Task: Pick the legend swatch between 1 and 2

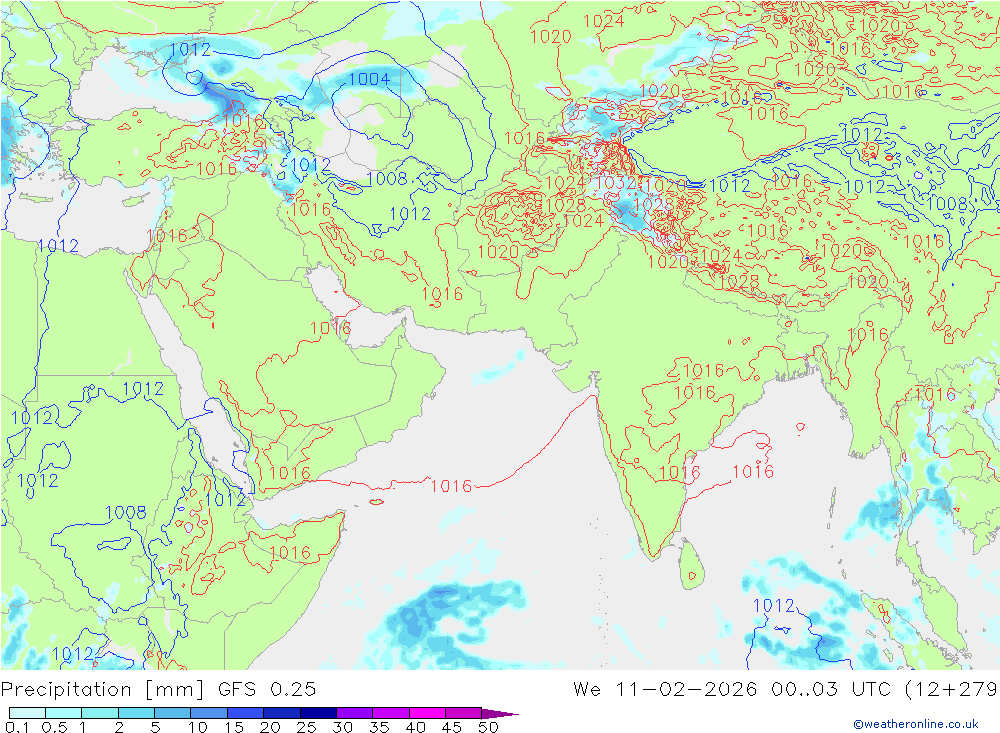Action: tap(100, 713)
